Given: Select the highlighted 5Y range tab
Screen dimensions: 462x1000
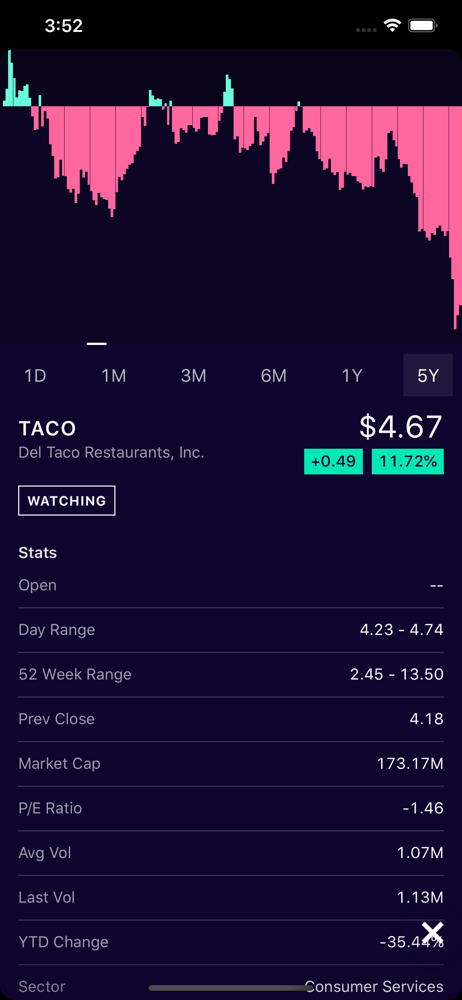Looking at the screenshot, I should tap(428, 376).
